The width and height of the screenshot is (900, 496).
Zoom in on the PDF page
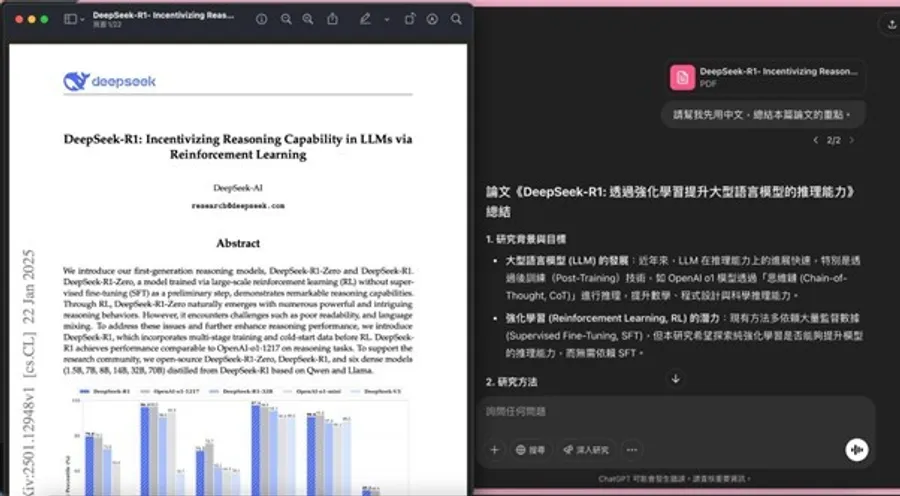coord(308,19)
